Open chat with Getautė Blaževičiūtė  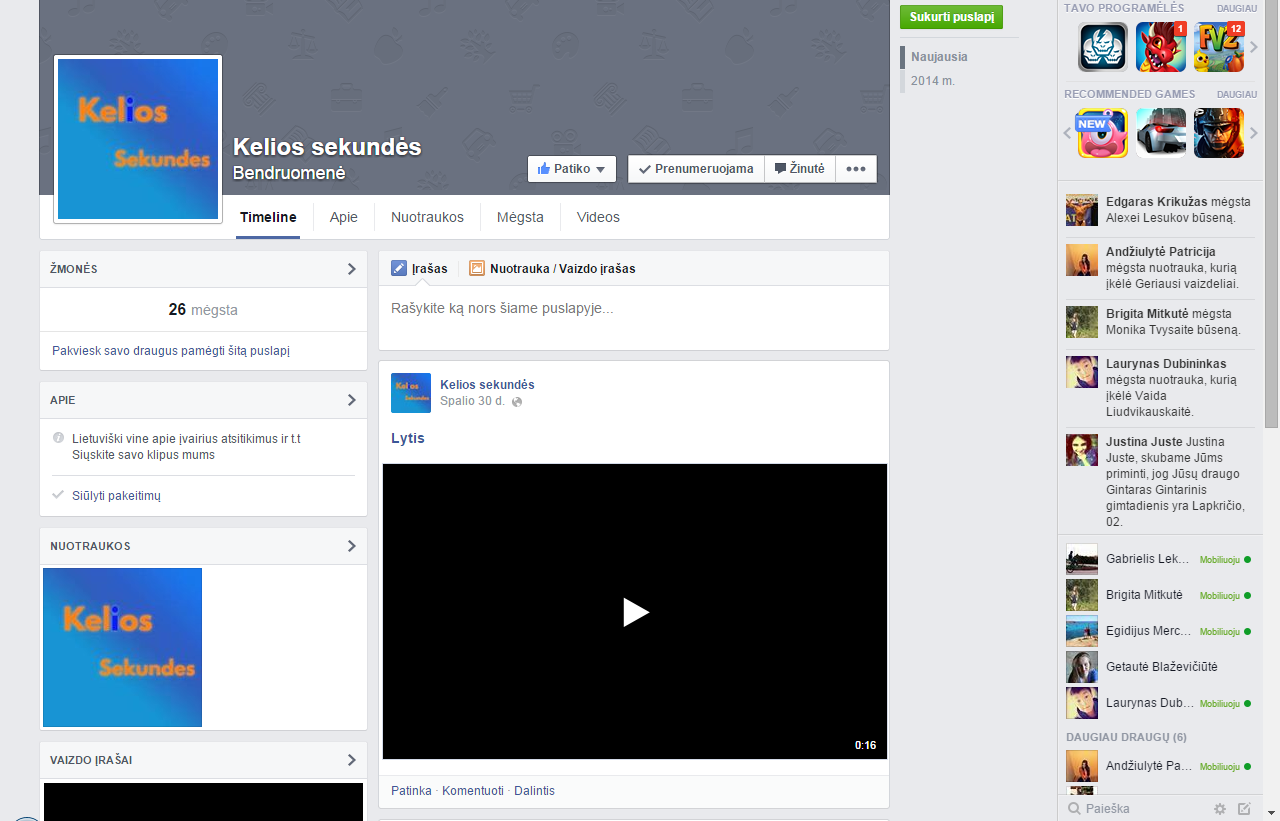click(1158, 667)
